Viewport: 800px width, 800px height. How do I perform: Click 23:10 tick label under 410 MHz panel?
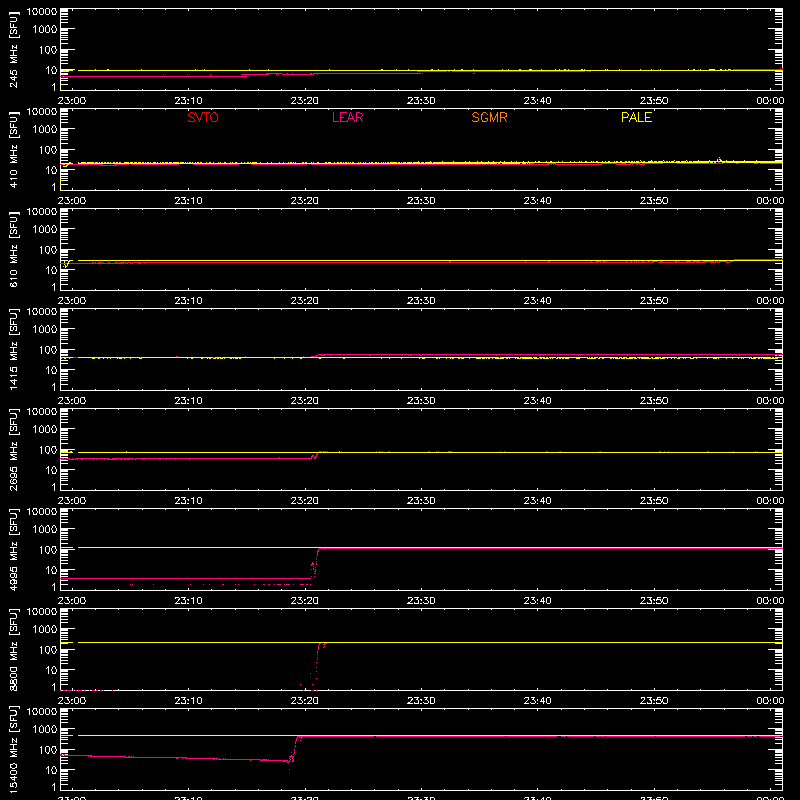tap(188, 201)
